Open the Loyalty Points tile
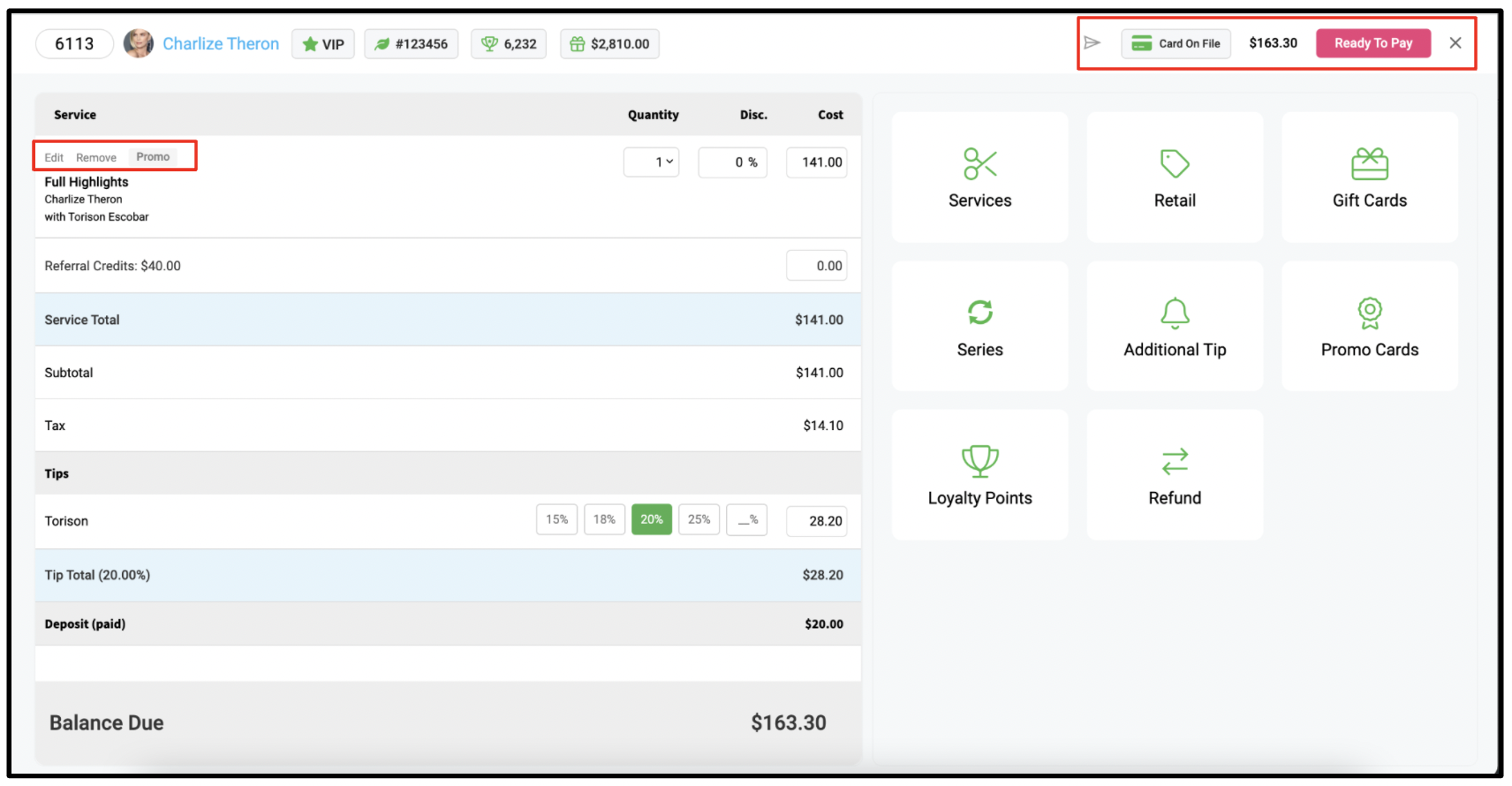 pyautogui.click(x=979, y=474)
